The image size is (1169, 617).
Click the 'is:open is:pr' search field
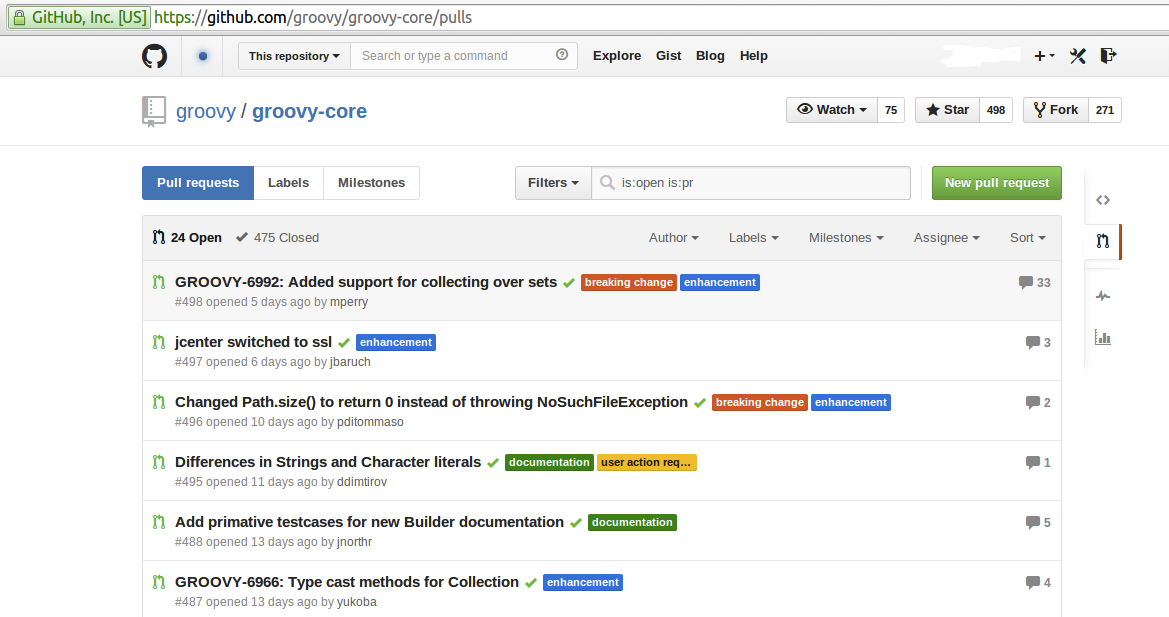pos(760,183)
